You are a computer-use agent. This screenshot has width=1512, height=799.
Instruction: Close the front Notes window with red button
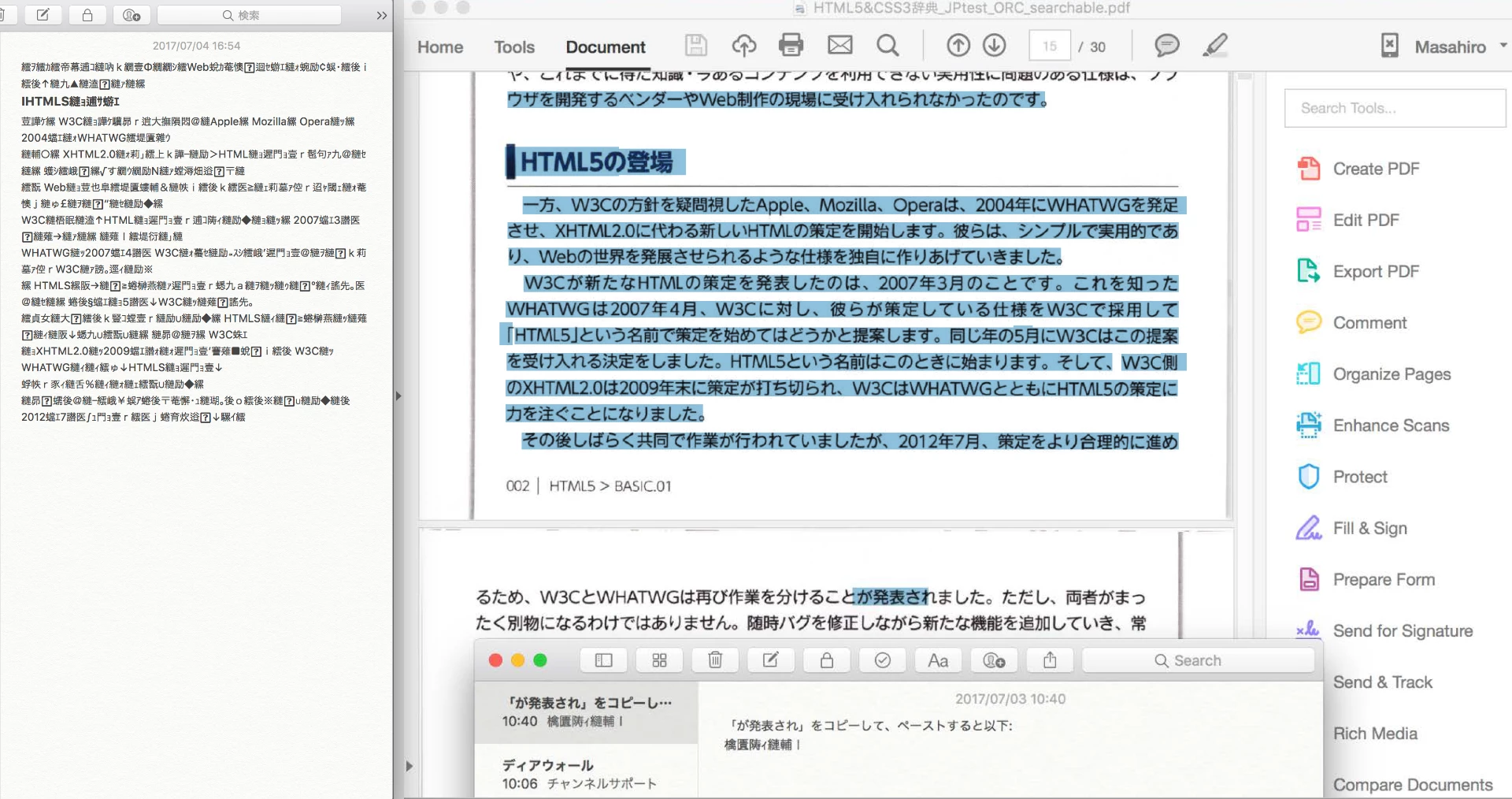point(495,660)
